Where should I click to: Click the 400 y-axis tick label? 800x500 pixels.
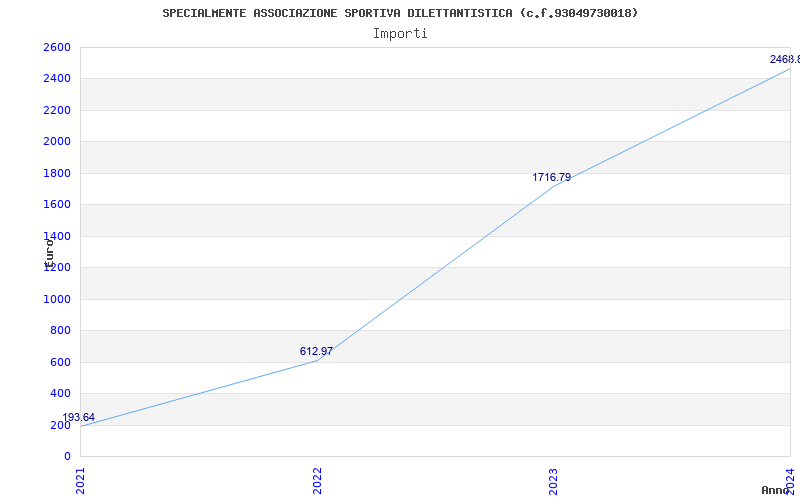tap(60, 393)
